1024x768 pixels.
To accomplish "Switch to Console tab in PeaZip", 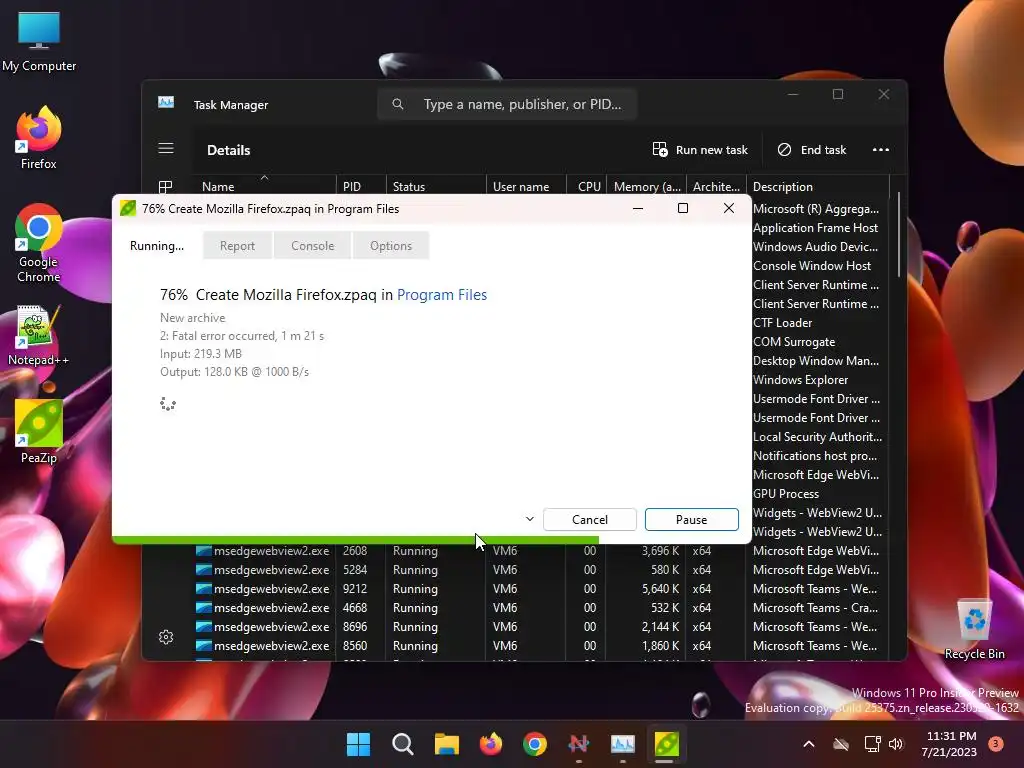I will click(x=312, y=246).
